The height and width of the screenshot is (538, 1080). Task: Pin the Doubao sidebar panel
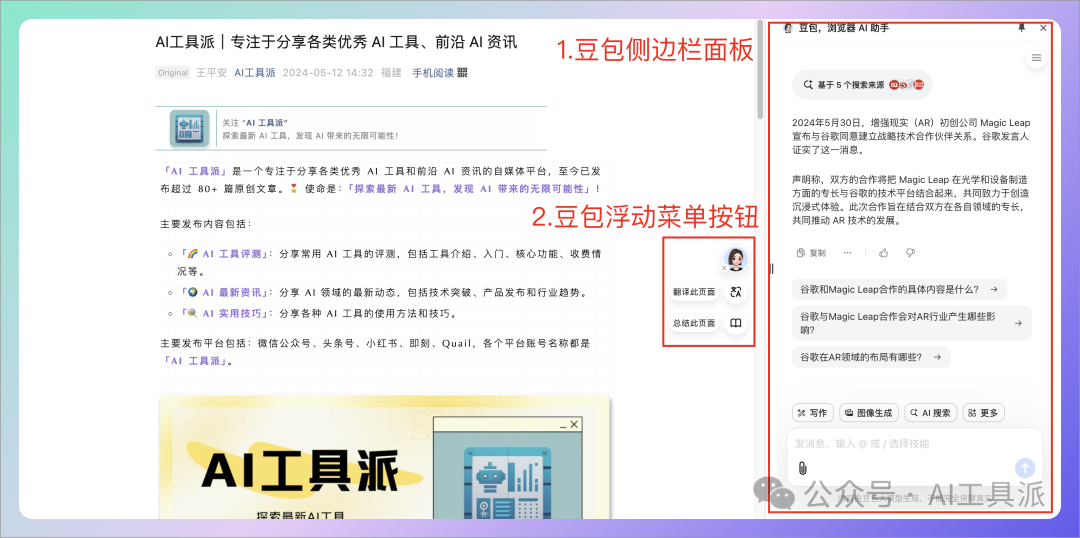(1021, 28)
